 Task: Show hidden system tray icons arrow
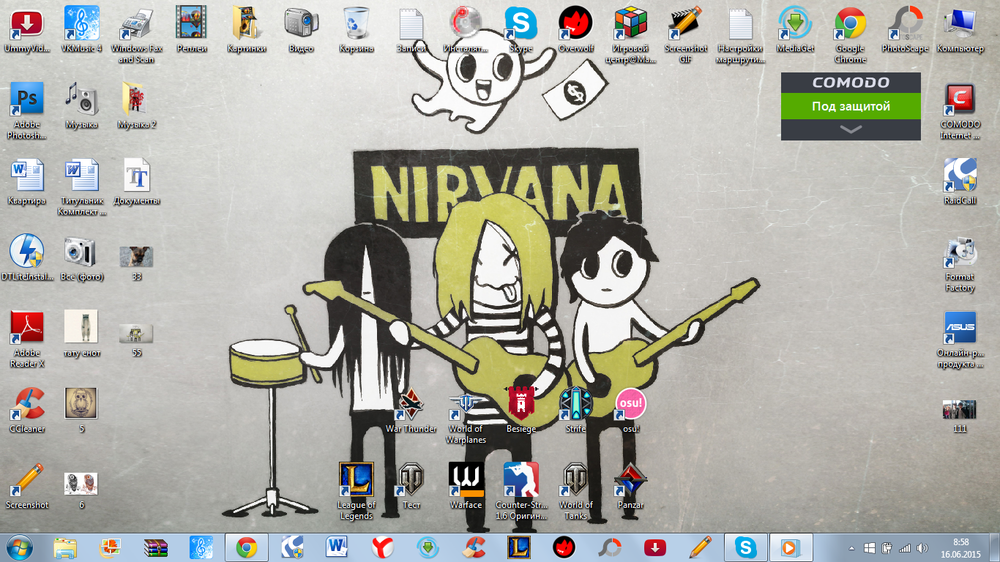[x=851, y=549]
